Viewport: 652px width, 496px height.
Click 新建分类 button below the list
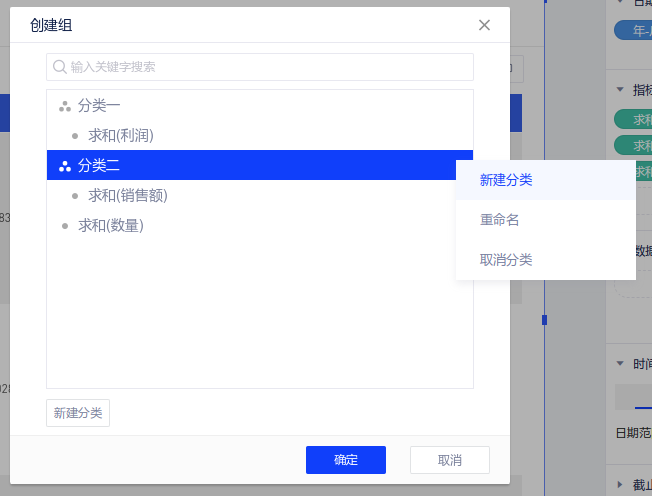click(78, 413)
